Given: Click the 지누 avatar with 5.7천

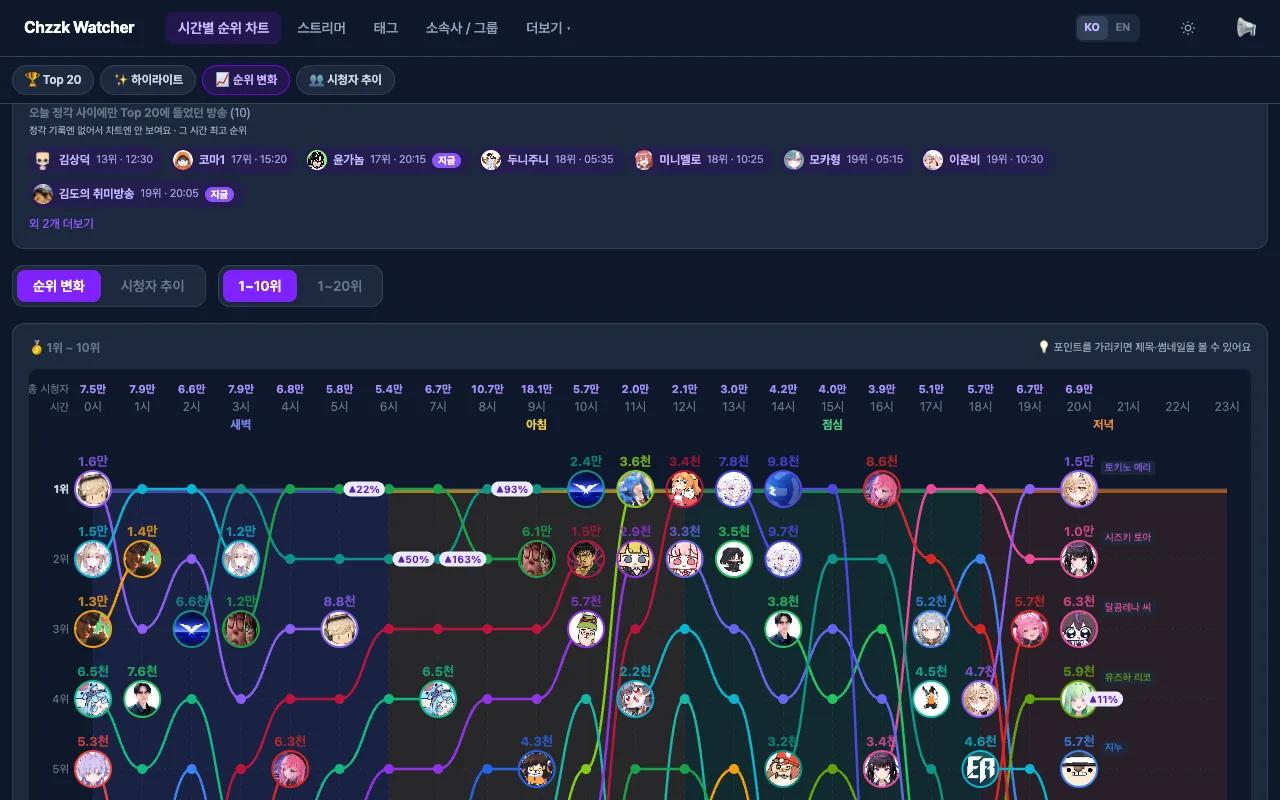Looking at the screenshot, I should [1079, 769].
